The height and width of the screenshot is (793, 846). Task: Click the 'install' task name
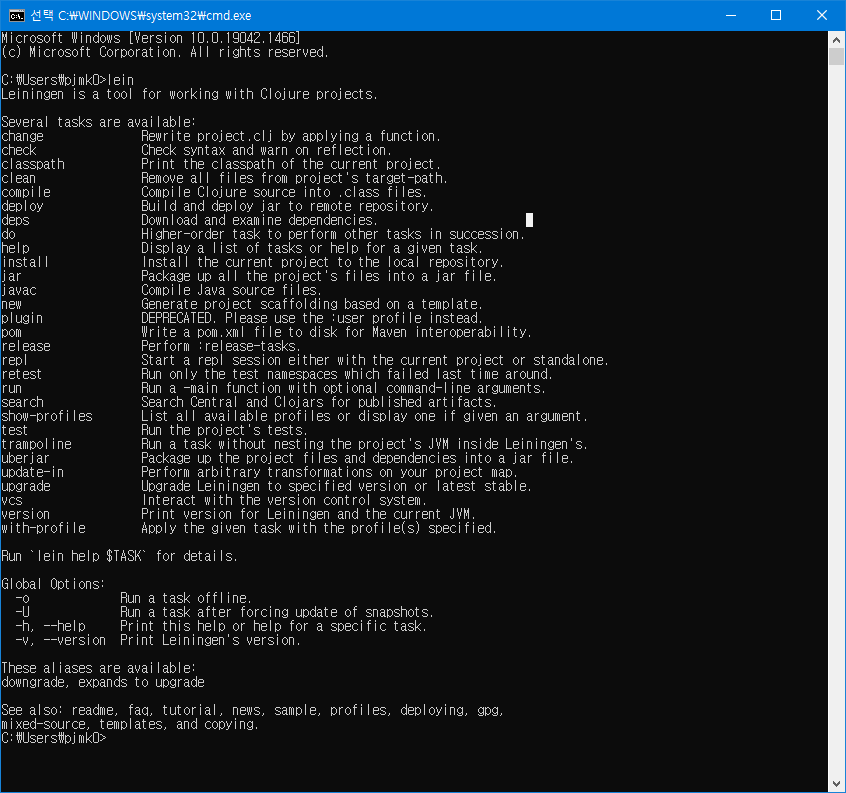pos(25,262)
